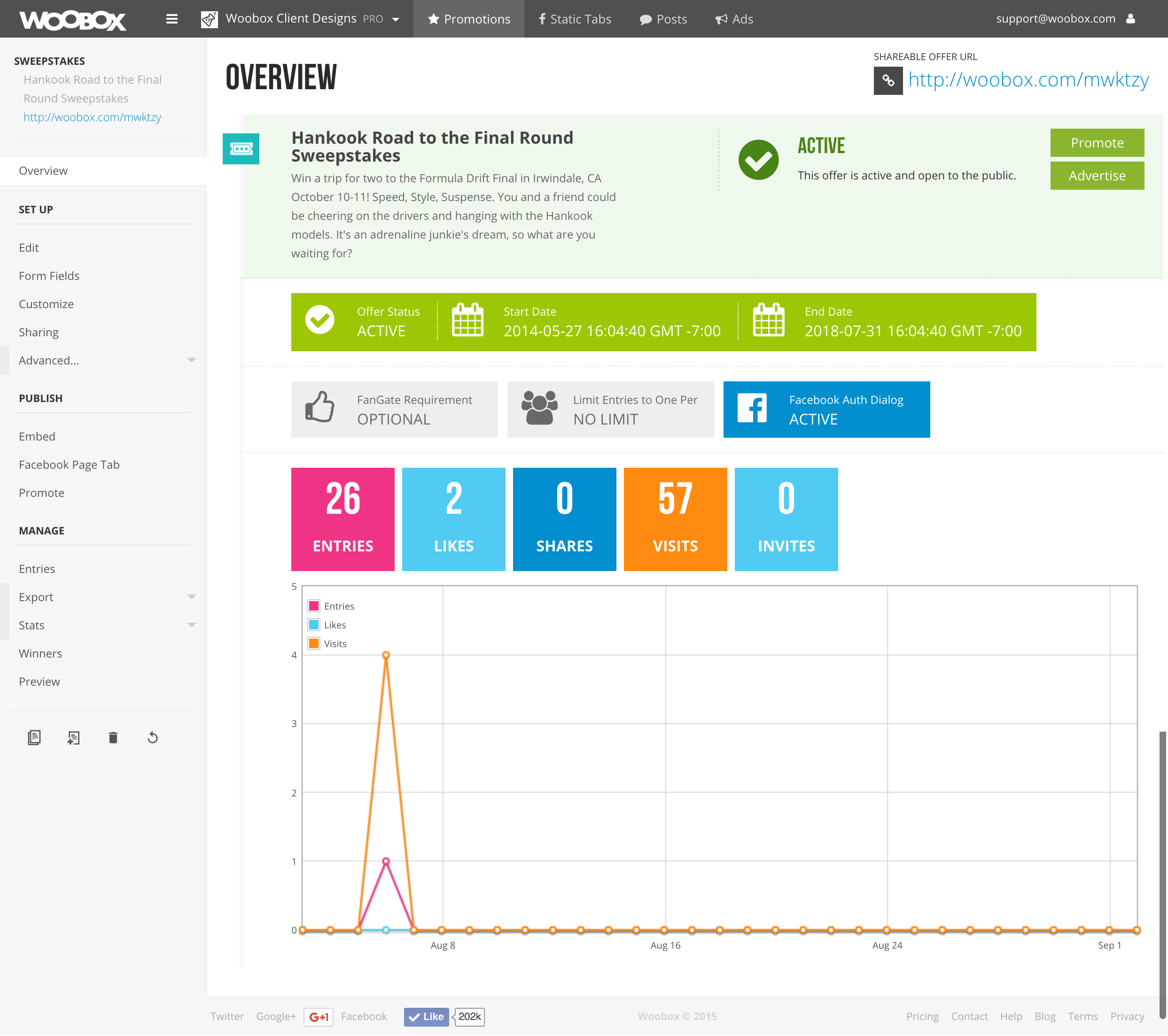Select Overview in the sidebar
Viewport: 1168px width, 1036px height.
(103, 171)
